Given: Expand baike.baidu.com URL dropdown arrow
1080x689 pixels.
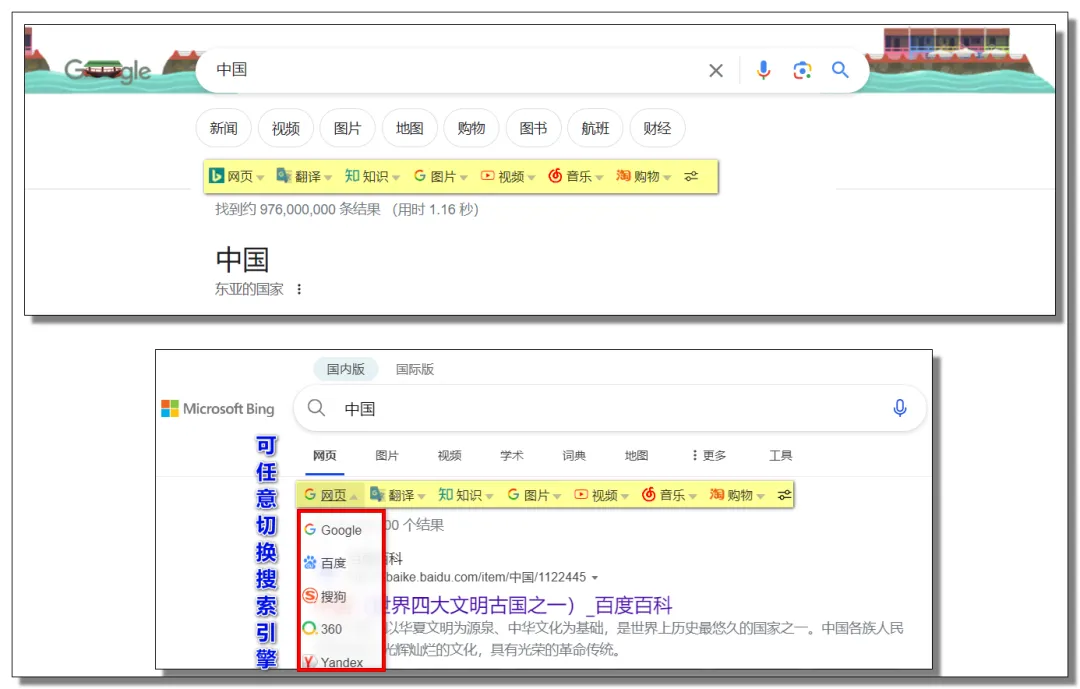Looking at the screenshot, I should click(x=594, y=577).
